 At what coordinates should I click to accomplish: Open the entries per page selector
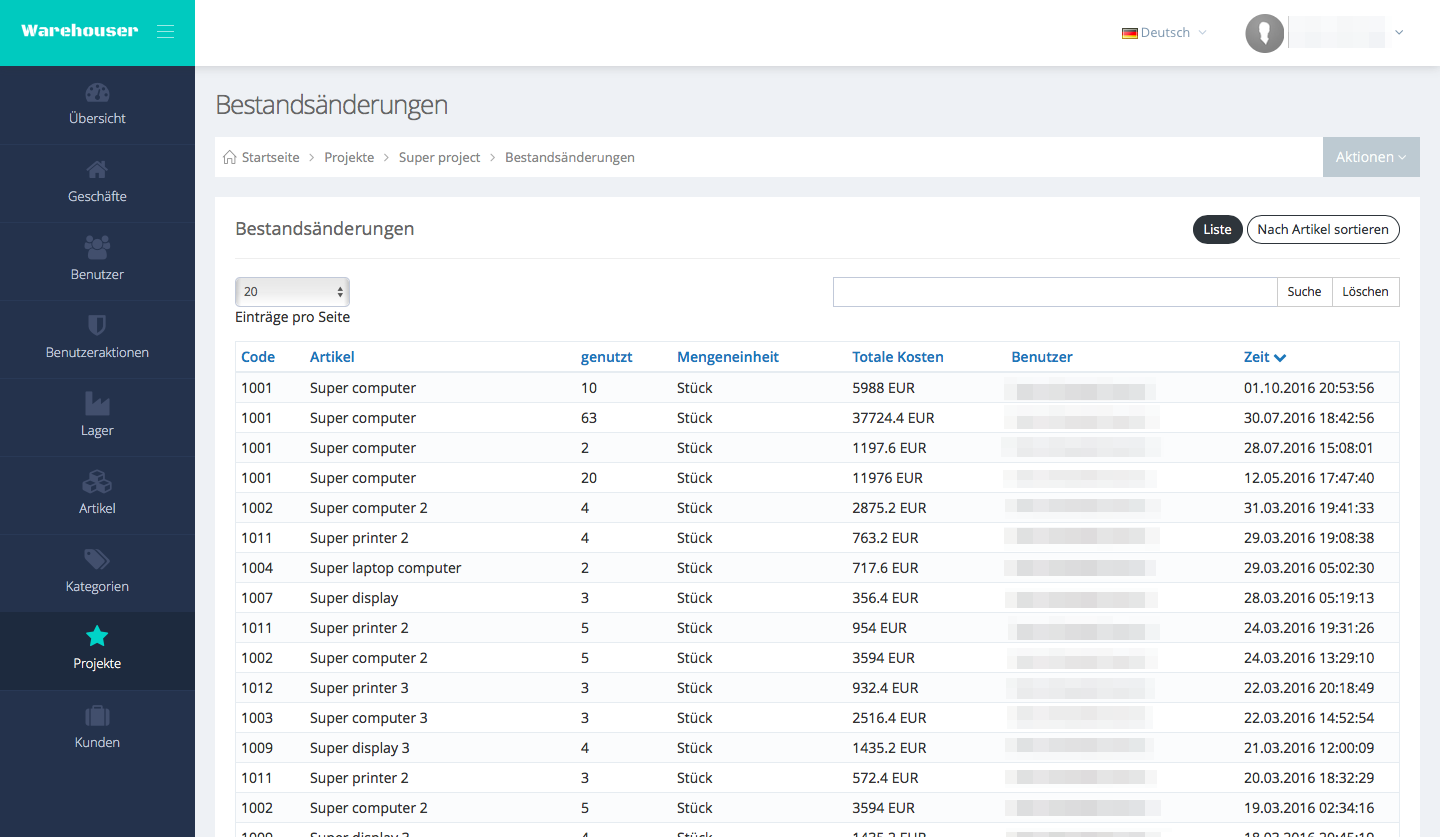pos(292,292)
